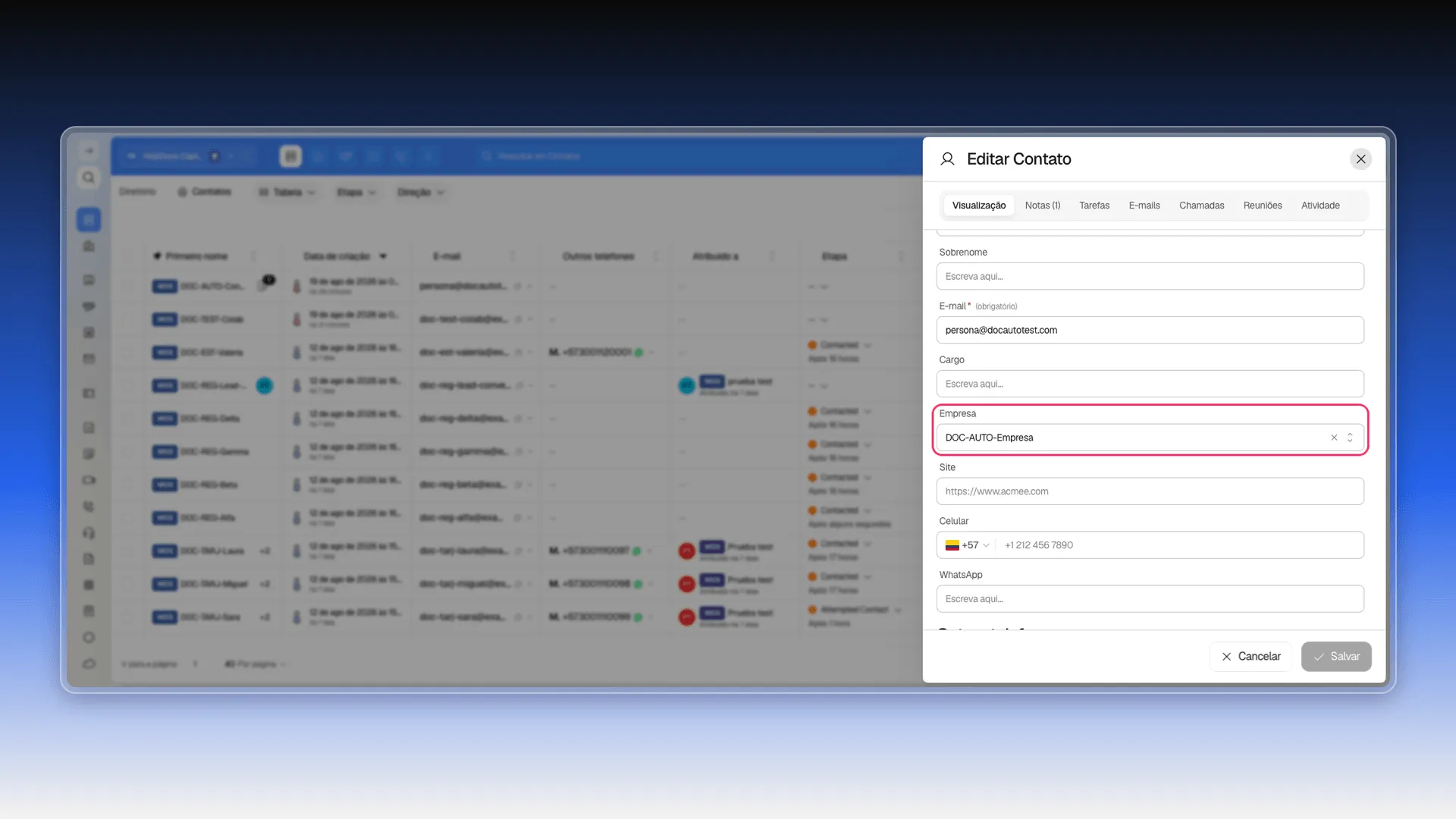Open the Tabela view dropdown
The image size is (1456, 819).
tap(287, 193)
